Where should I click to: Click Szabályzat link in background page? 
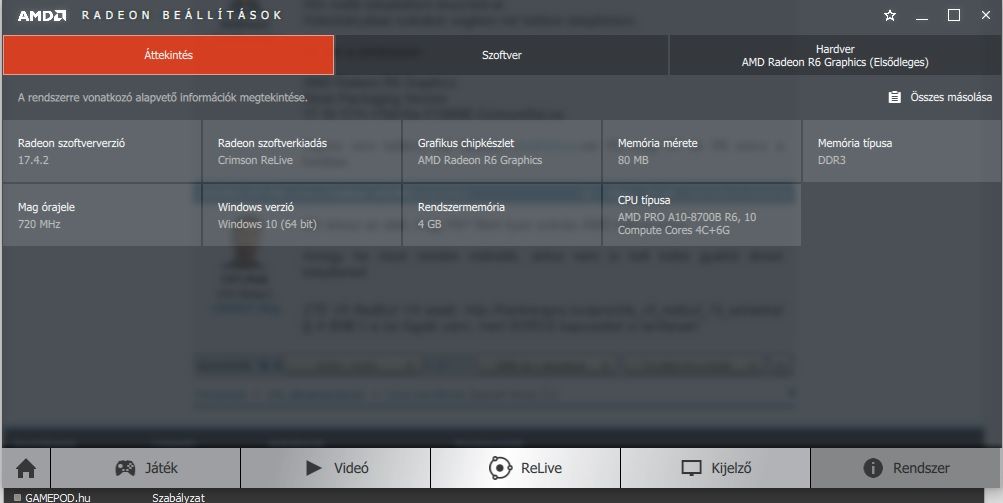[x=178, y=497]
